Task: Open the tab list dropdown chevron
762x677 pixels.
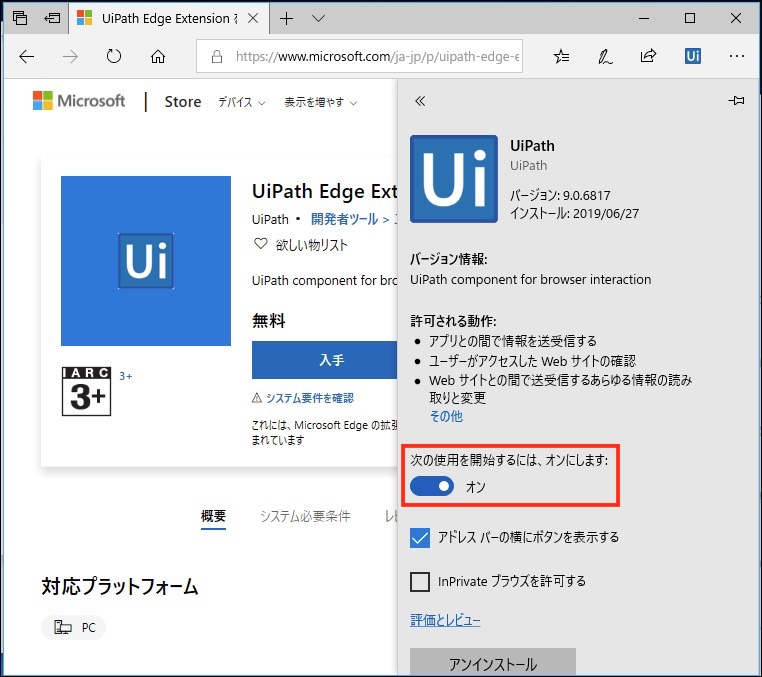Action: pyautogui.click(x=319, y=18)
